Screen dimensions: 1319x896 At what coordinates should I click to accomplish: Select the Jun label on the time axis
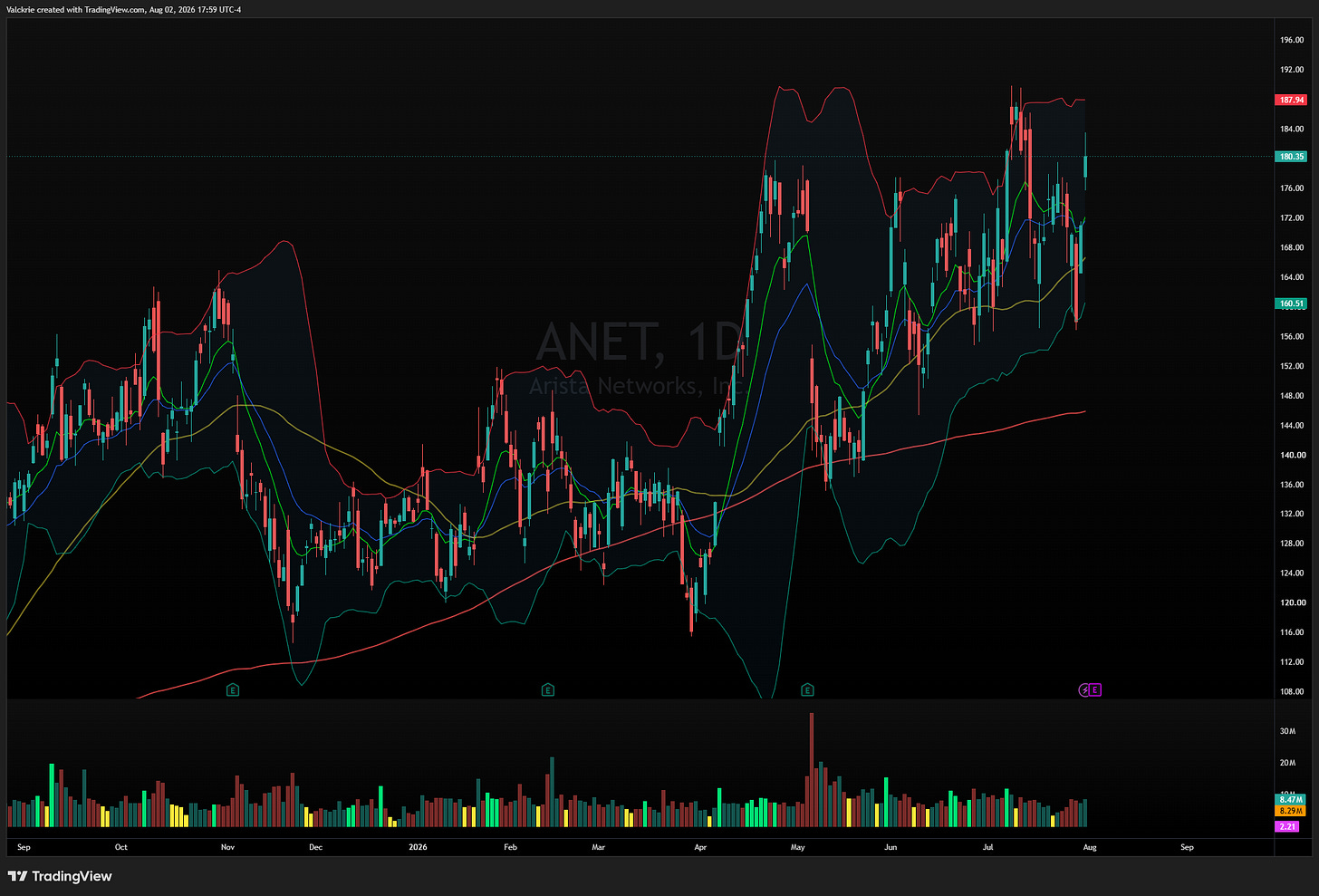click(891, 847)
